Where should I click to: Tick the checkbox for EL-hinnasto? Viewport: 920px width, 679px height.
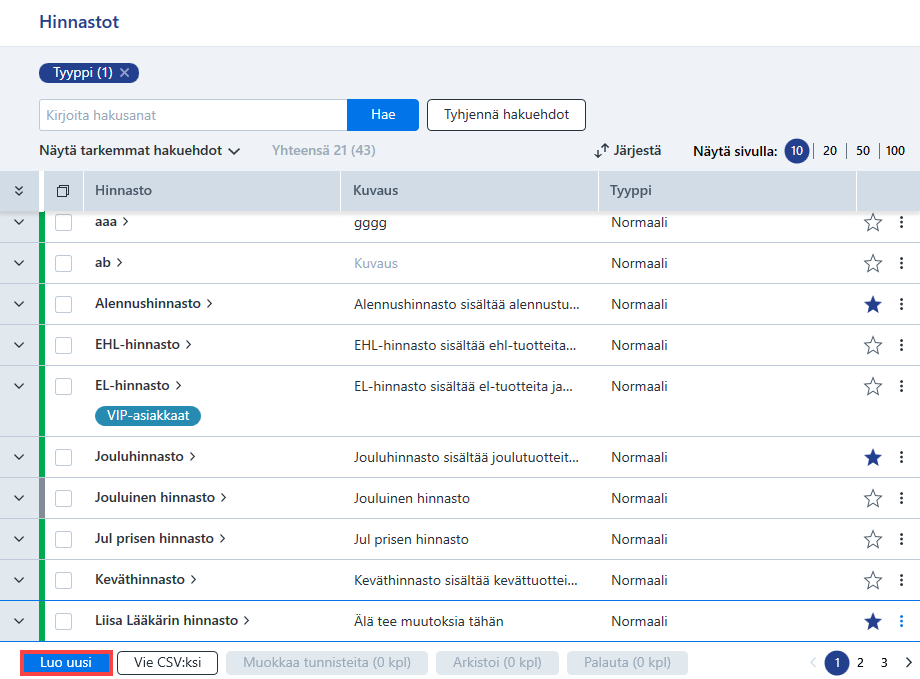[63, 387]
